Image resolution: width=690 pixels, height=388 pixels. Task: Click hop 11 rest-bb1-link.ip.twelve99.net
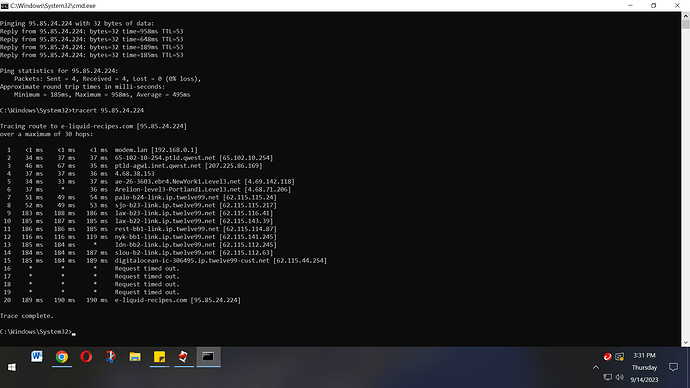195,229
